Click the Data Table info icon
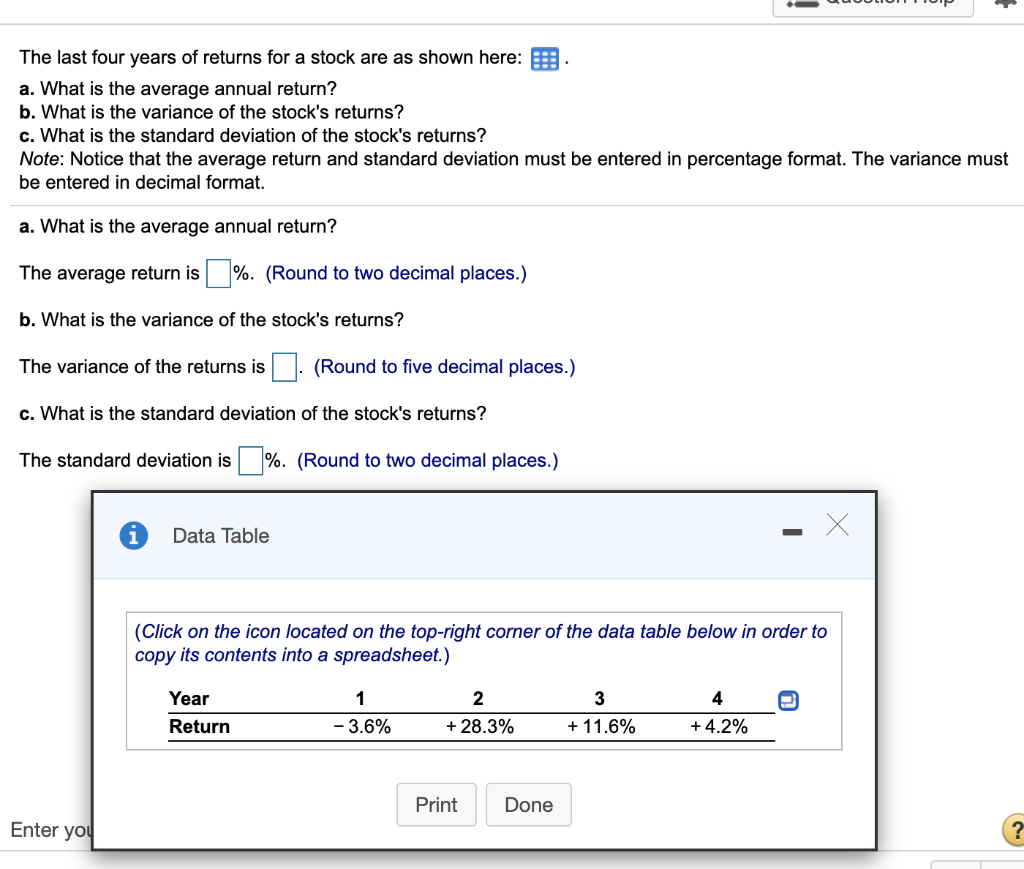 point(134,536)
